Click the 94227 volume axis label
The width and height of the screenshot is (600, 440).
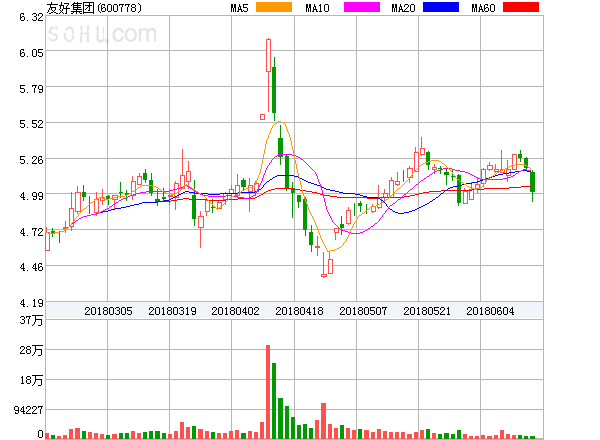tap(28, 410)
